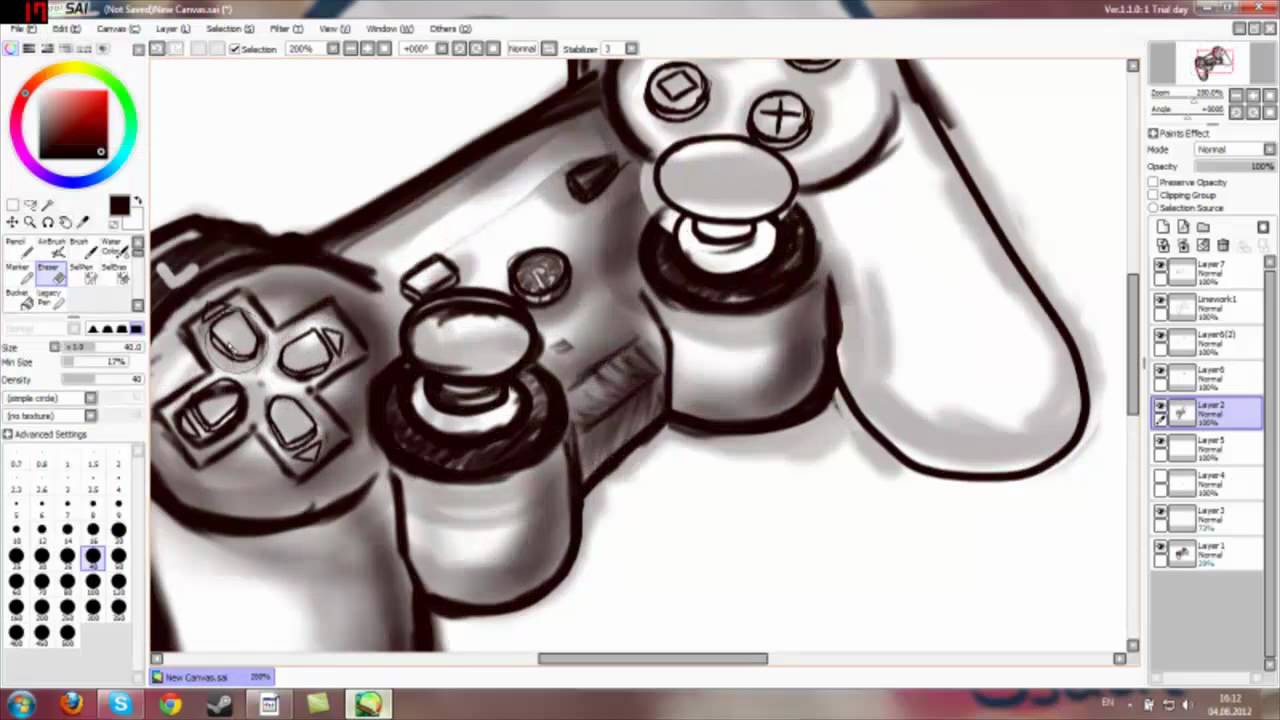1280x720 pixels.
Task: Click the New Layer Set folder icon
Action: (x=1203, y=227)
